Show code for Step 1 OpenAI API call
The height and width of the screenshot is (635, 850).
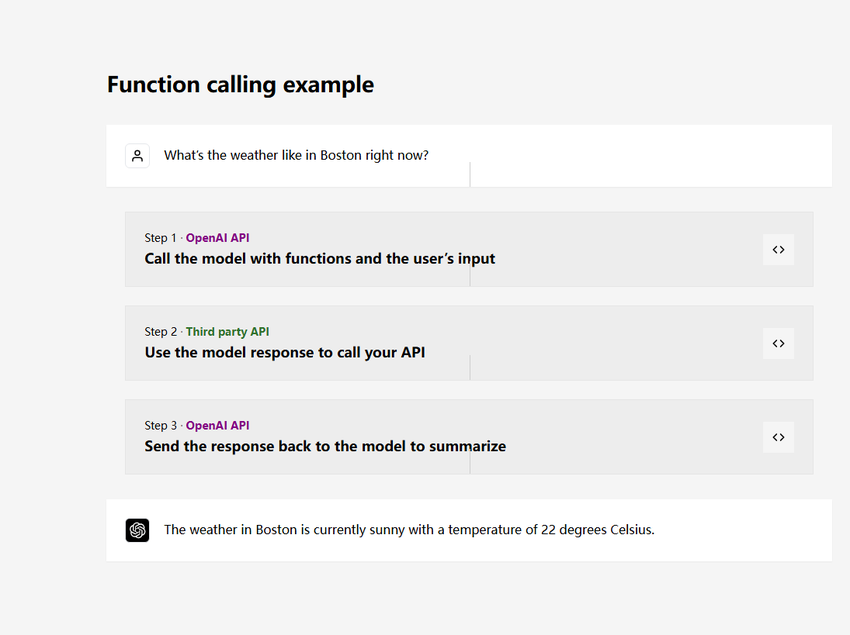tap(778, 249)
